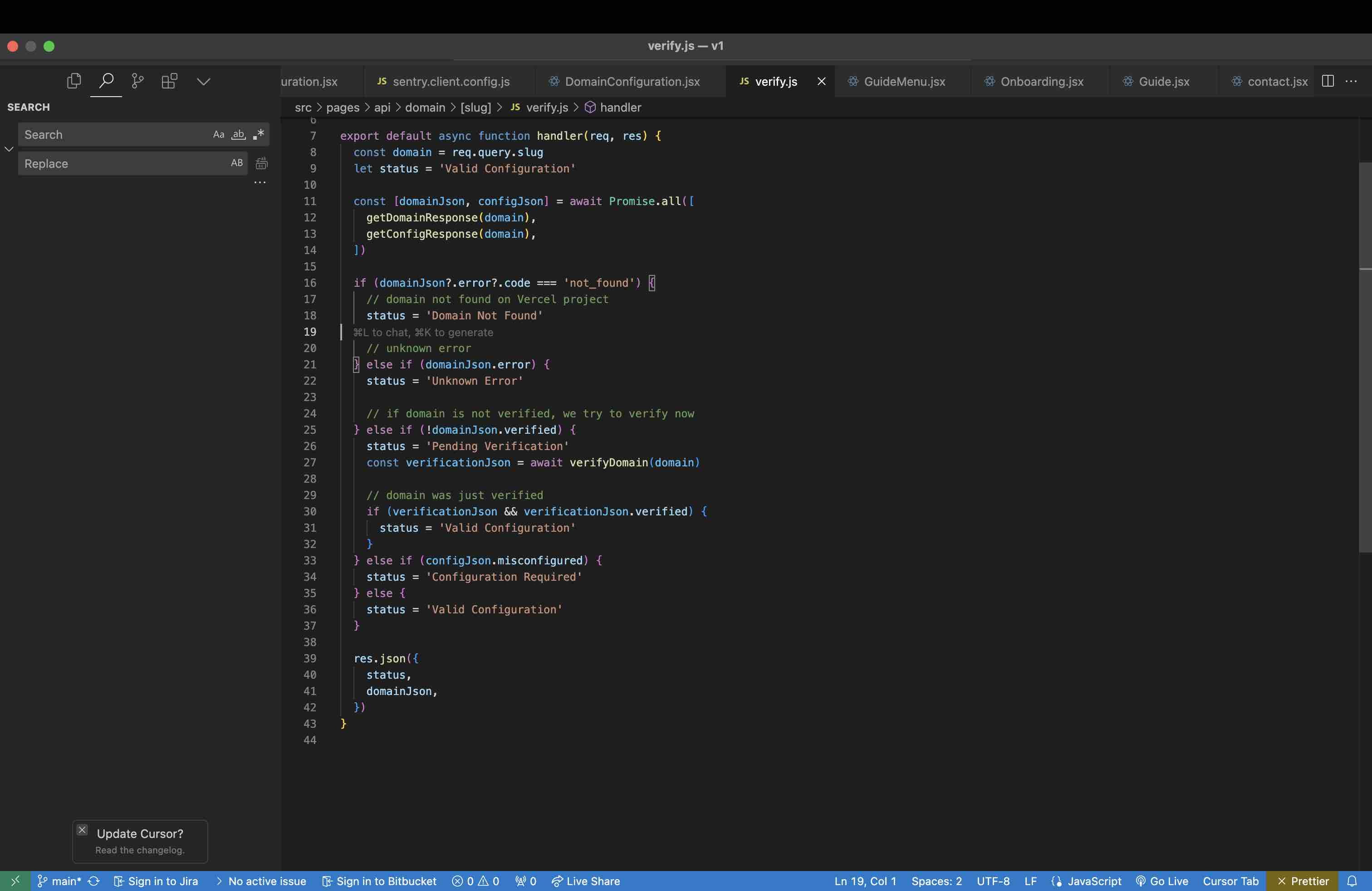Collapse the Replace field toggle chevron
1372x891 pixels.
(x=9, y=149)
